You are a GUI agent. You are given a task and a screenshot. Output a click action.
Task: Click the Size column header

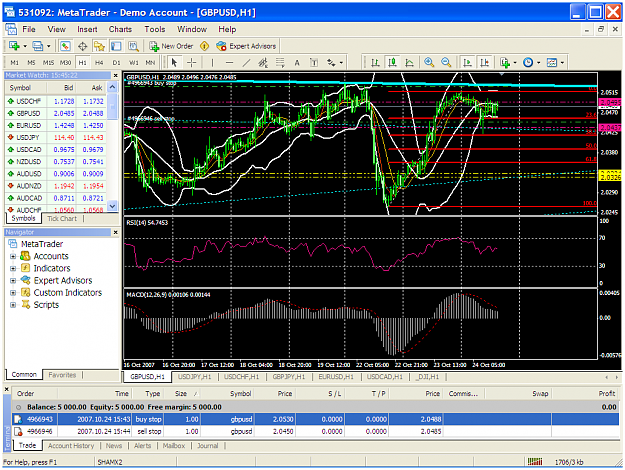tap(184, 393)
